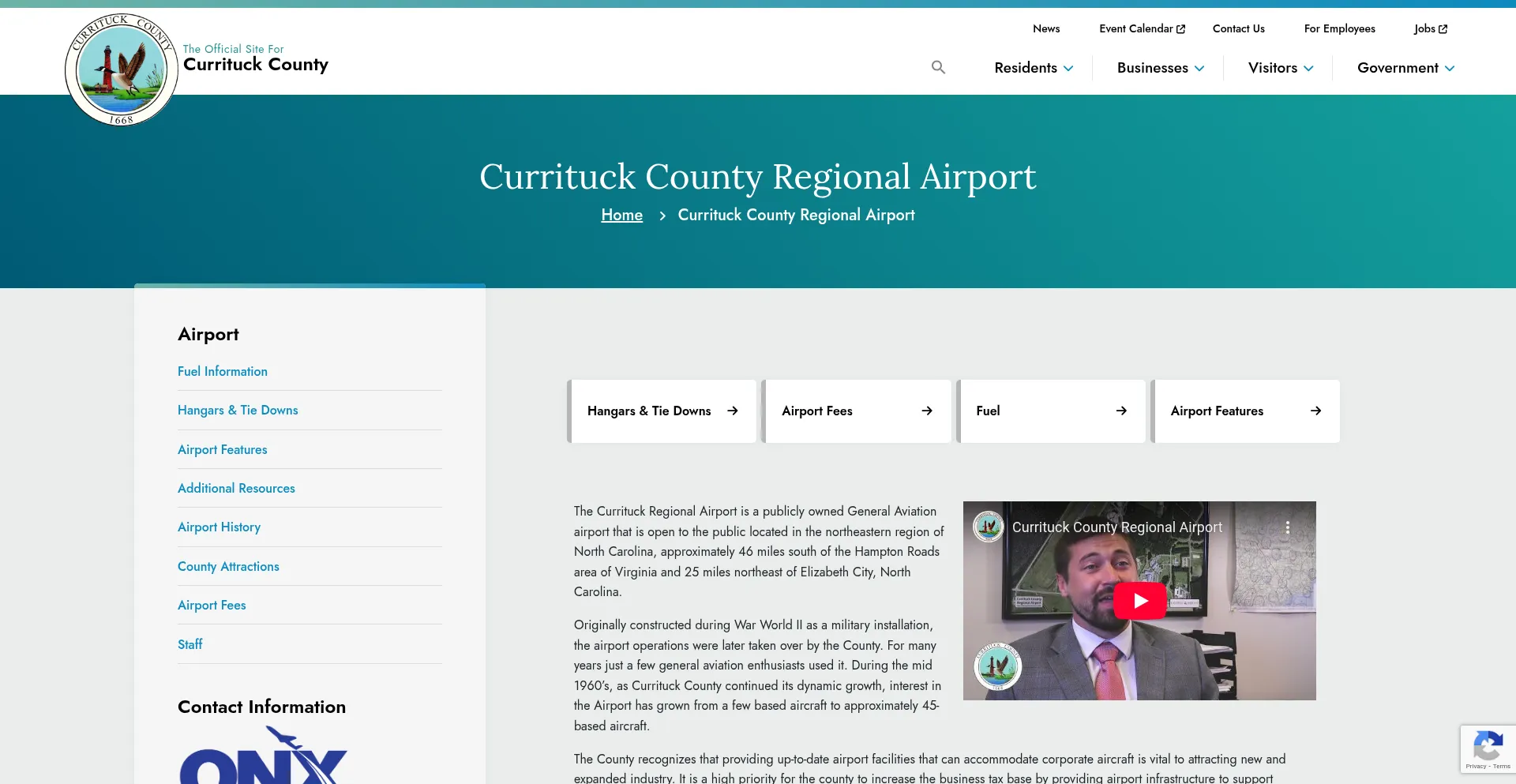1516x784 pixels.
Task: Open the Airport Fees card
Action: [856, 411]
